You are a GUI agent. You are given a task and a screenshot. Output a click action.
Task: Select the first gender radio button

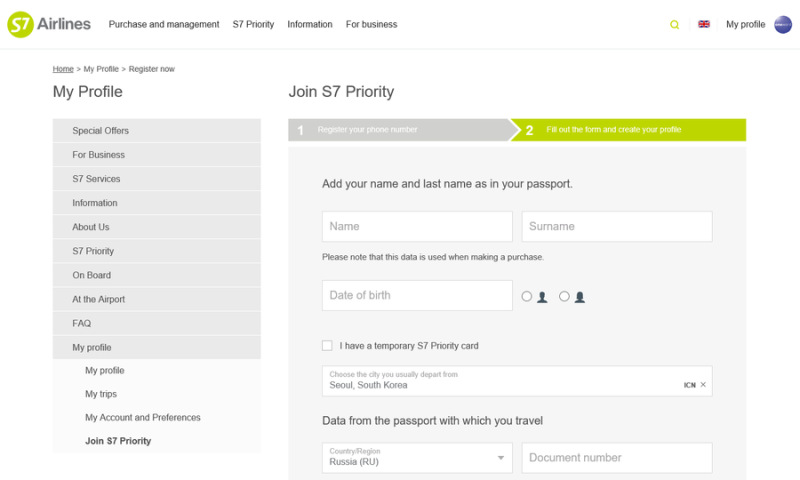[x=527, y=297]
